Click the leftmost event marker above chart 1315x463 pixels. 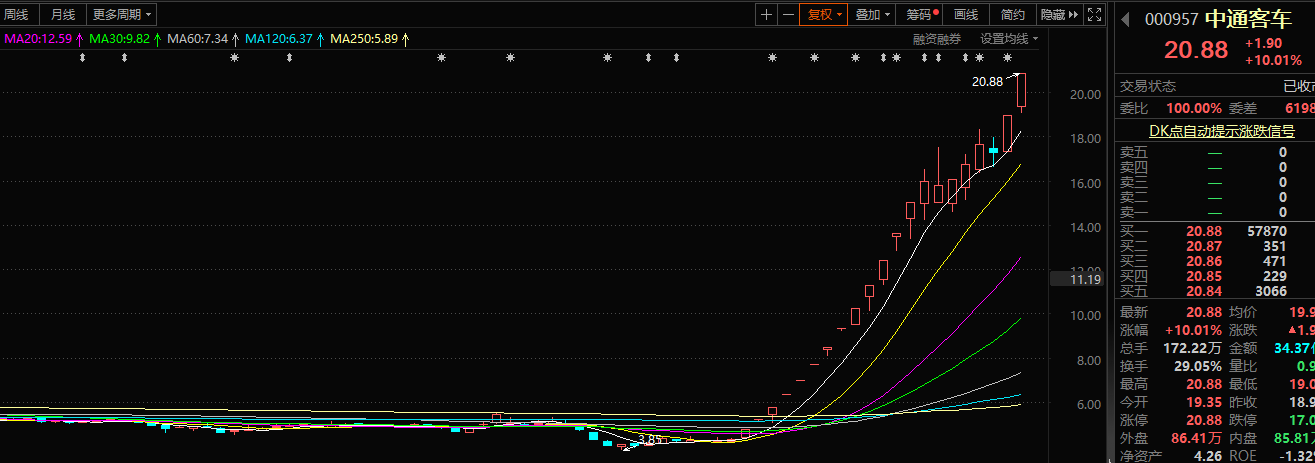[x=83, y=58]
